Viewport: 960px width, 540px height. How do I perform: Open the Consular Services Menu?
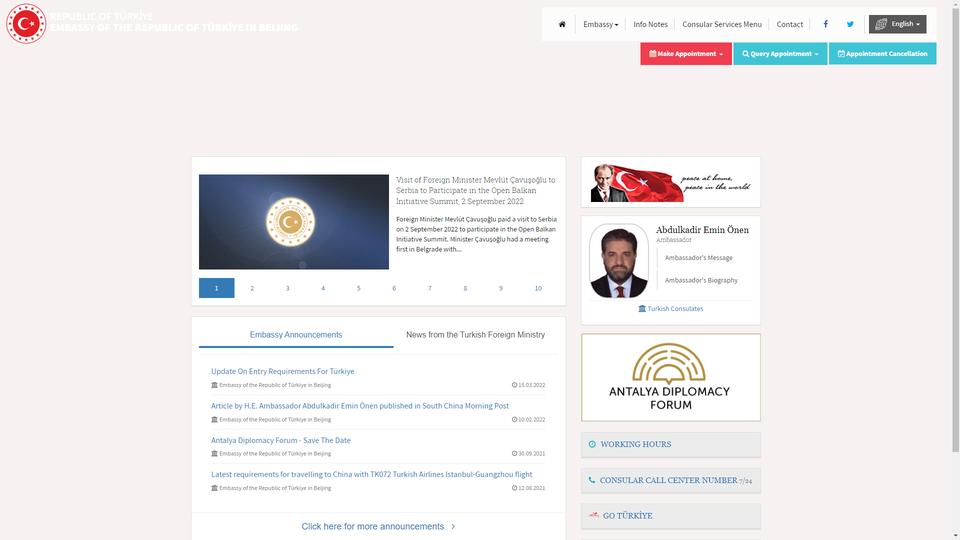point(722,24)
